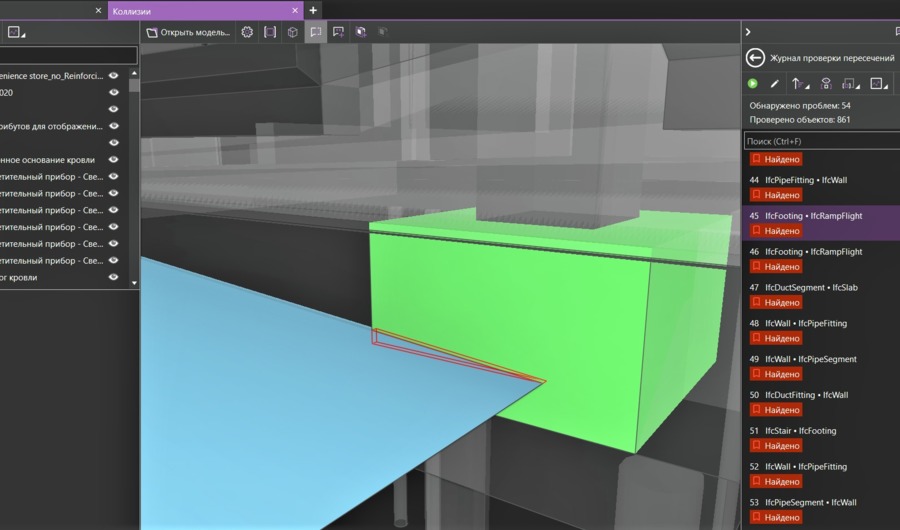900x530 pixels.
Task: Collapse the right panel with chevron arrow
Action: (748, 32)
